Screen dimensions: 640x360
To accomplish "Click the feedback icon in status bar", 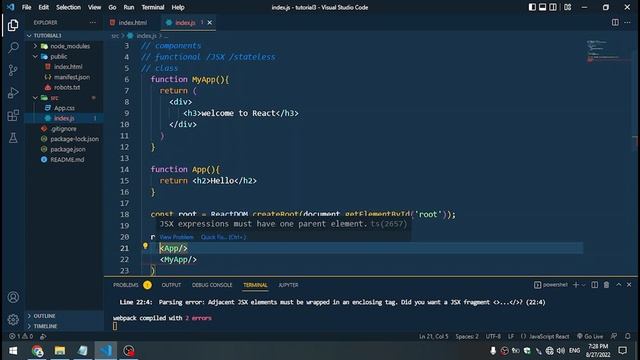I will tap(614, 336).
